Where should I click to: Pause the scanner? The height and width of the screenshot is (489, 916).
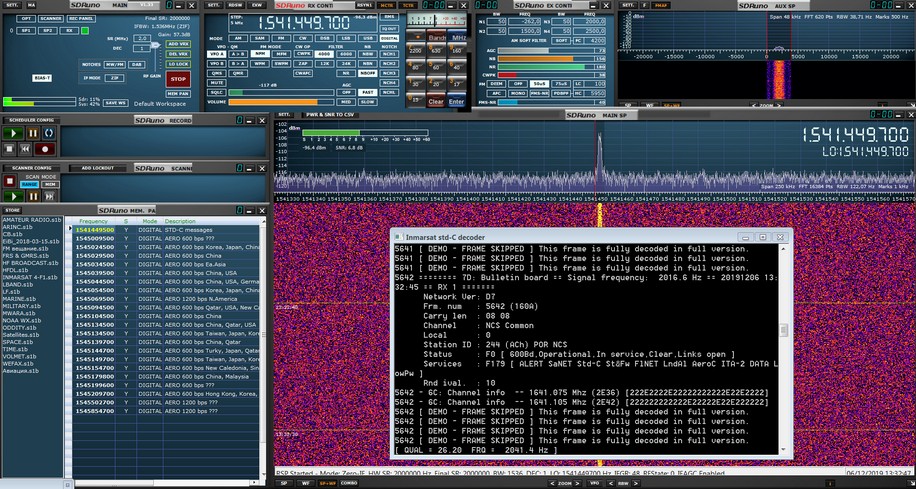(33, 197)
